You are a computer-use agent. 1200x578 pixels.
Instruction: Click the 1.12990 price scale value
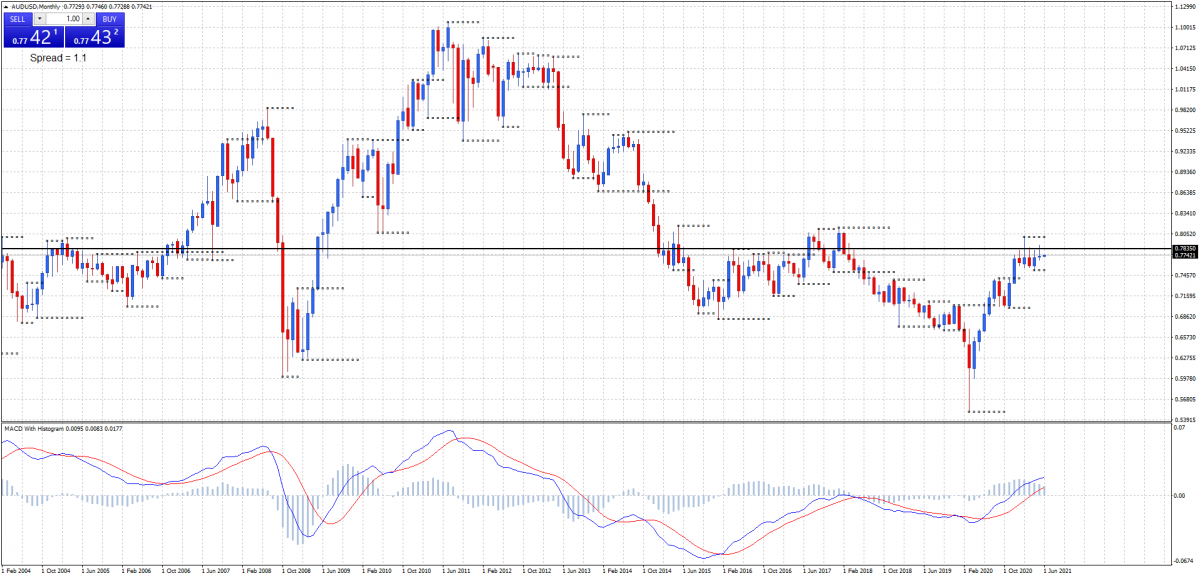pos(1184,6)
